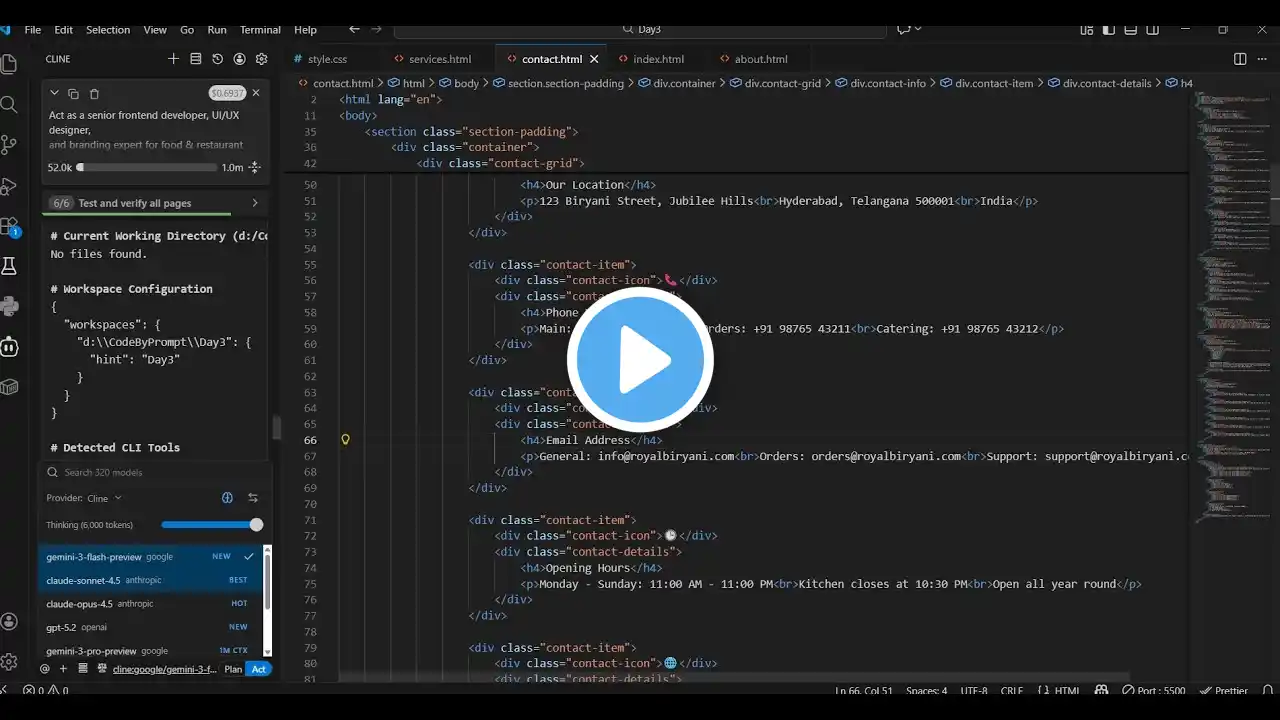This screenshot has height=720, width=1280.
Task: Select the claude-sonnet-4.5 model
Action: (150, 580)
